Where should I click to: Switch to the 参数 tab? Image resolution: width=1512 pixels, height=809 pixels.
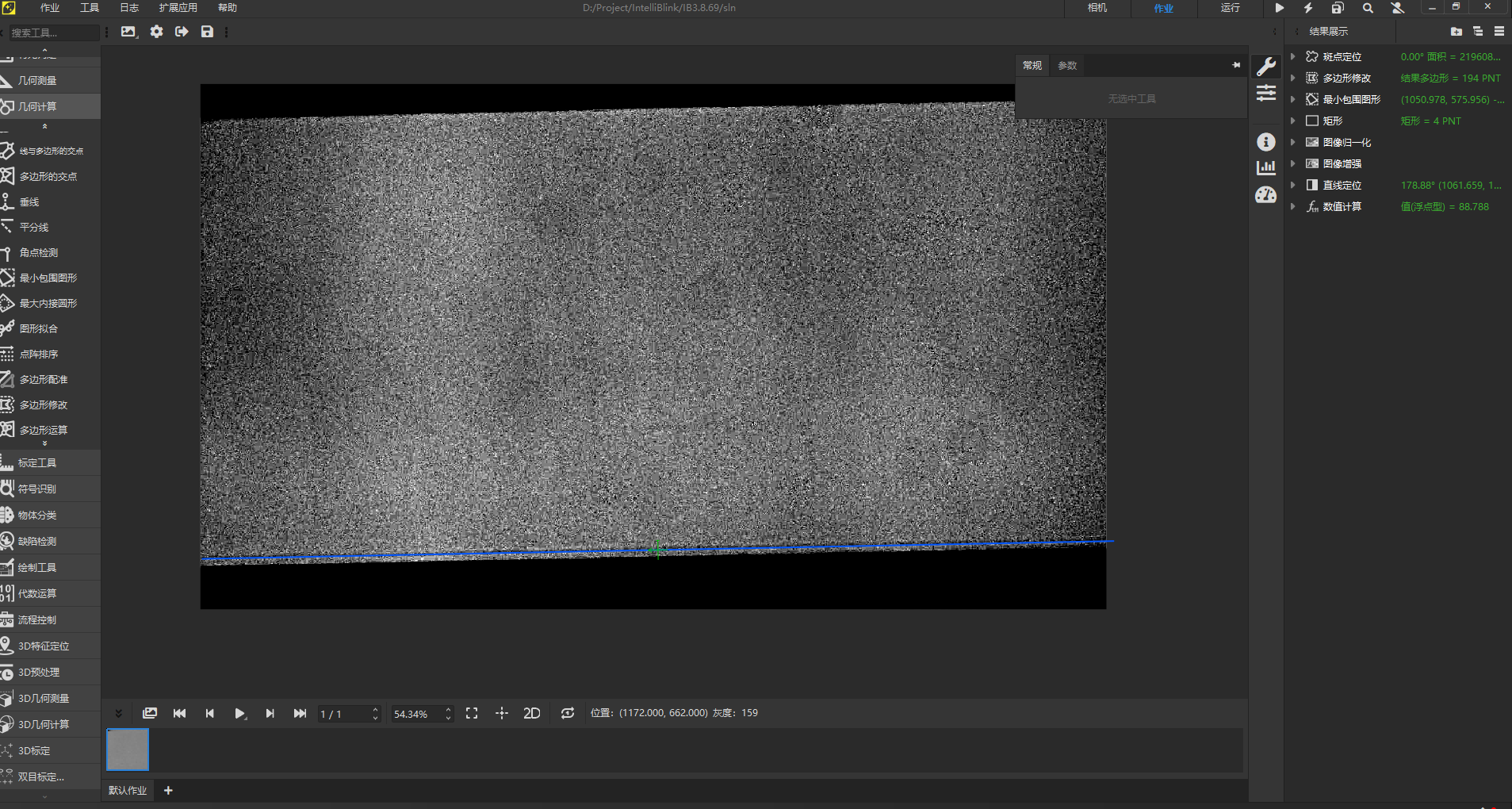(x=1067, y=65)
